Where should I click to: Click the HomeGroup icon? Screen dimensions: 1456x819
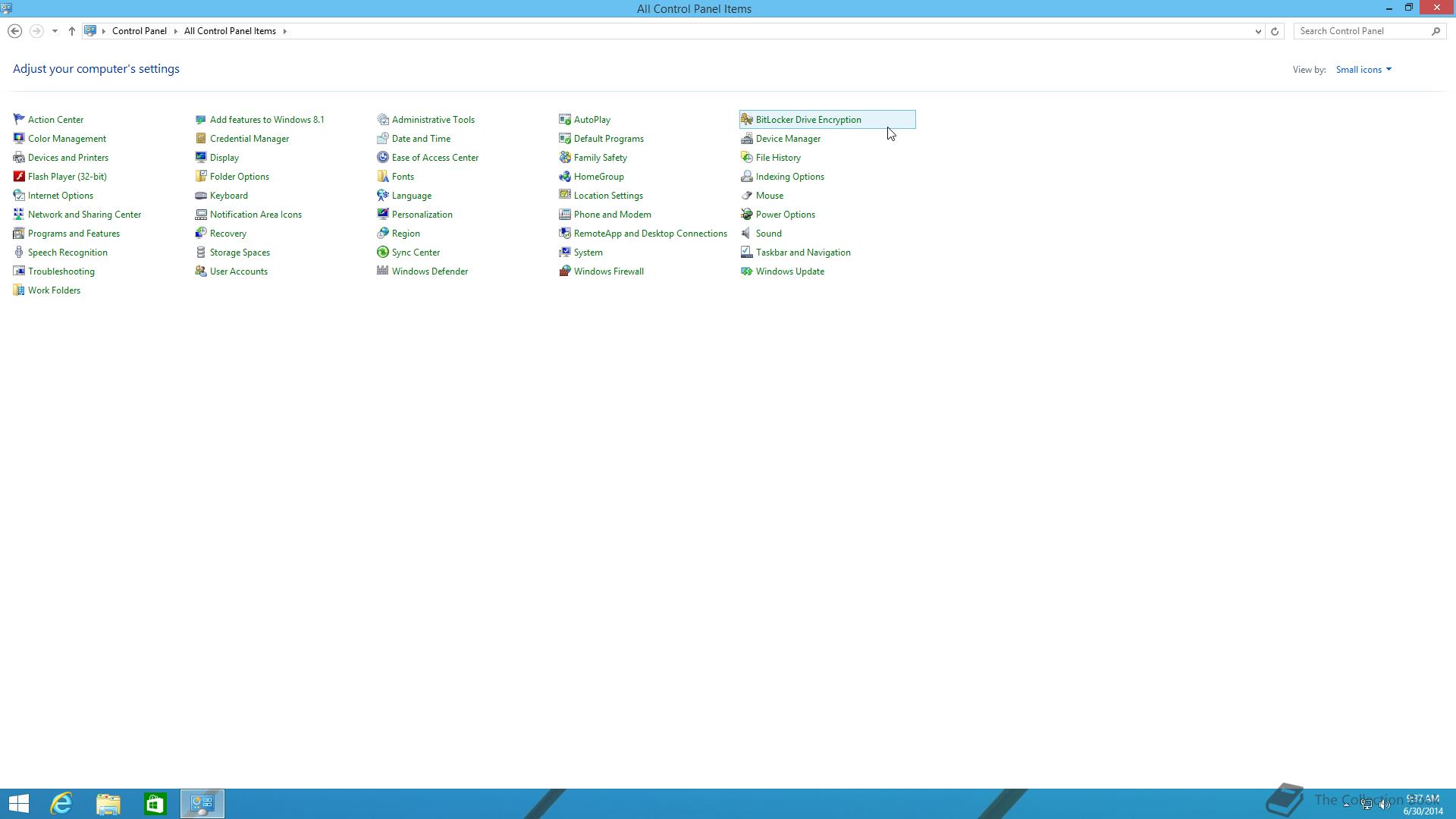click(565, 176)
